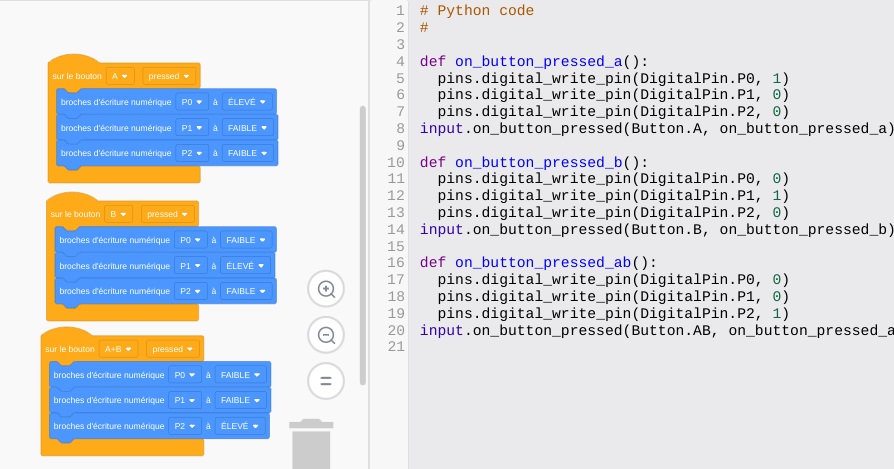This screenshot has height=469, width=894.
Task: Zoom in on the block workspace
Action: pos(326,289)
